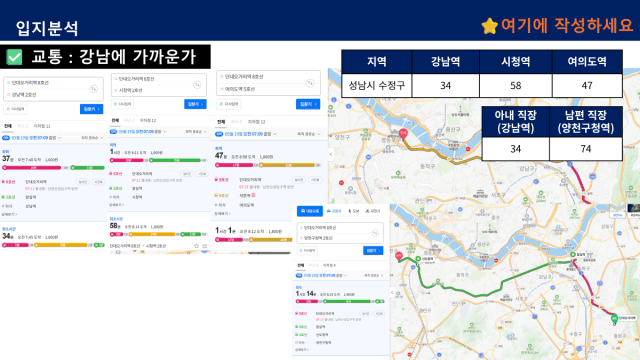Select 전체 tab in 강남역 panel
The height and width of the screenshot is (360, 640).
[x=8, y=126]
